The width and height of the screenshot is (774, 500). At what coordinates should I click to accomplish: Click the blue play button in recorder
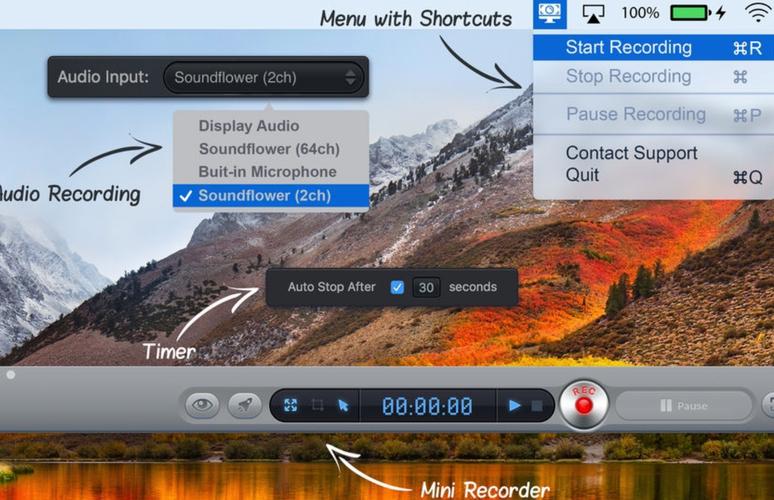[x=514, y=406]
